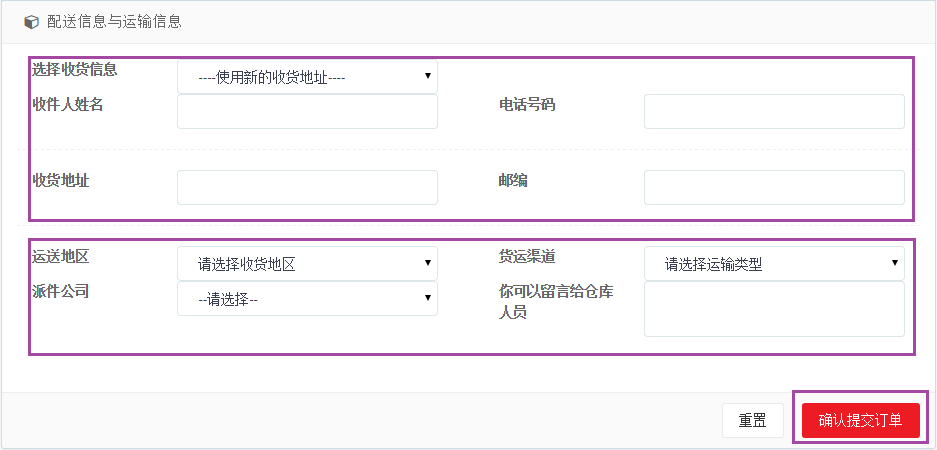Submit with the red 确认提交订单 button

click(x=860, y=421)
